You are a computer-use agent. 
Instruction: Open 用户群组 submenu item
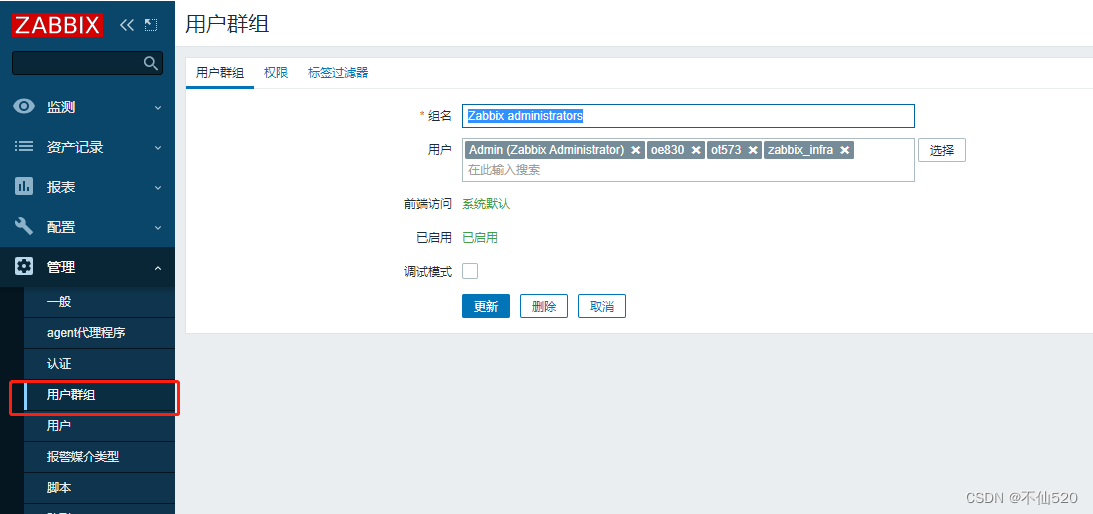coord(99,395)
